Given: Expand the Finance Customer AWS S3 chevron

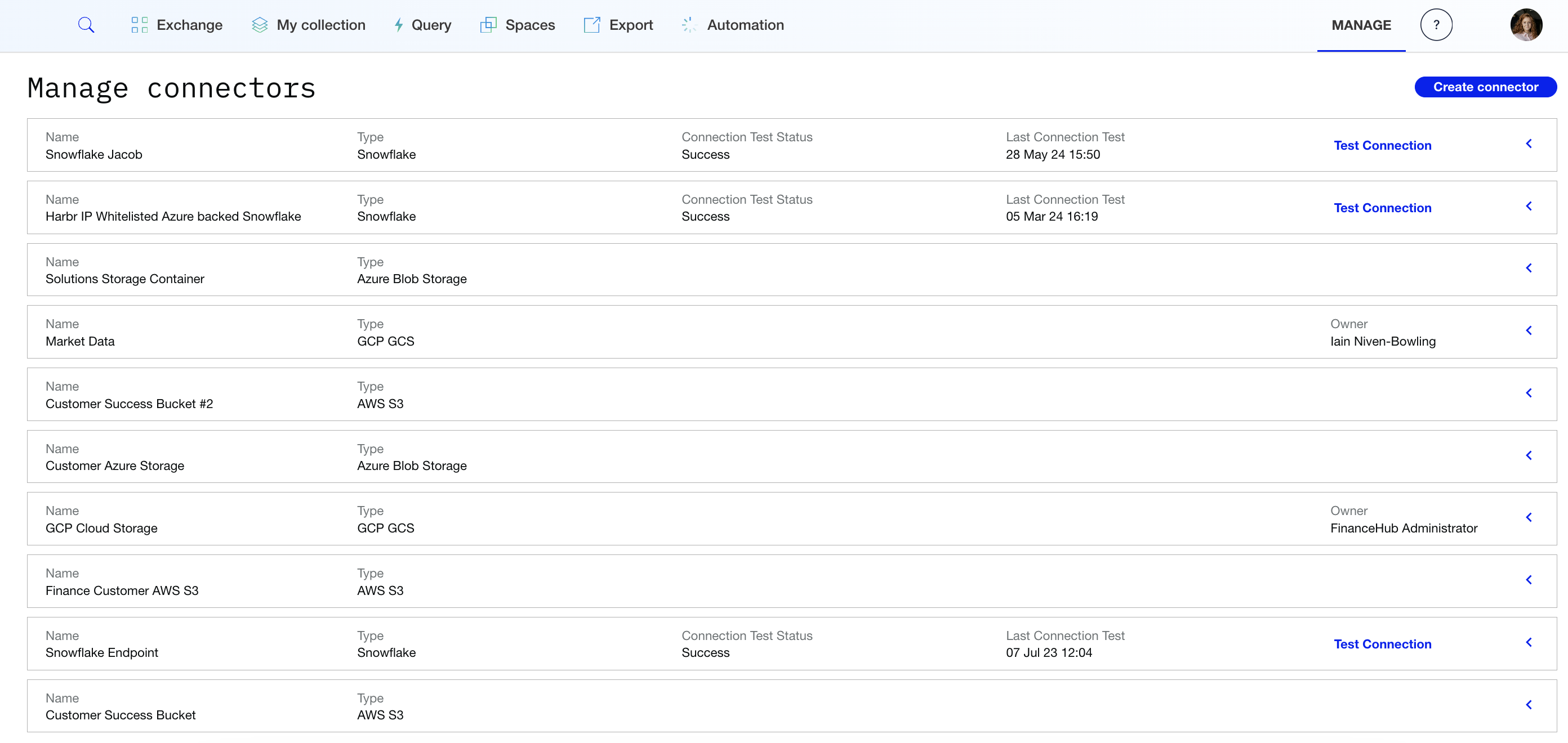Looking at the screenshot, I should [x=1529, y=580].
